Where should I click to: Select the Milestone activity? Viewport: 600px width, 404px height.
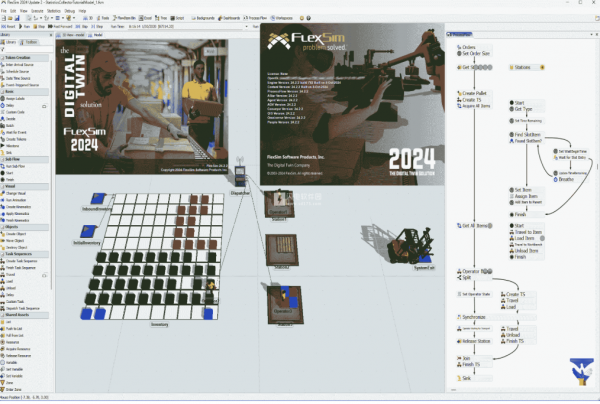point(12,146)
